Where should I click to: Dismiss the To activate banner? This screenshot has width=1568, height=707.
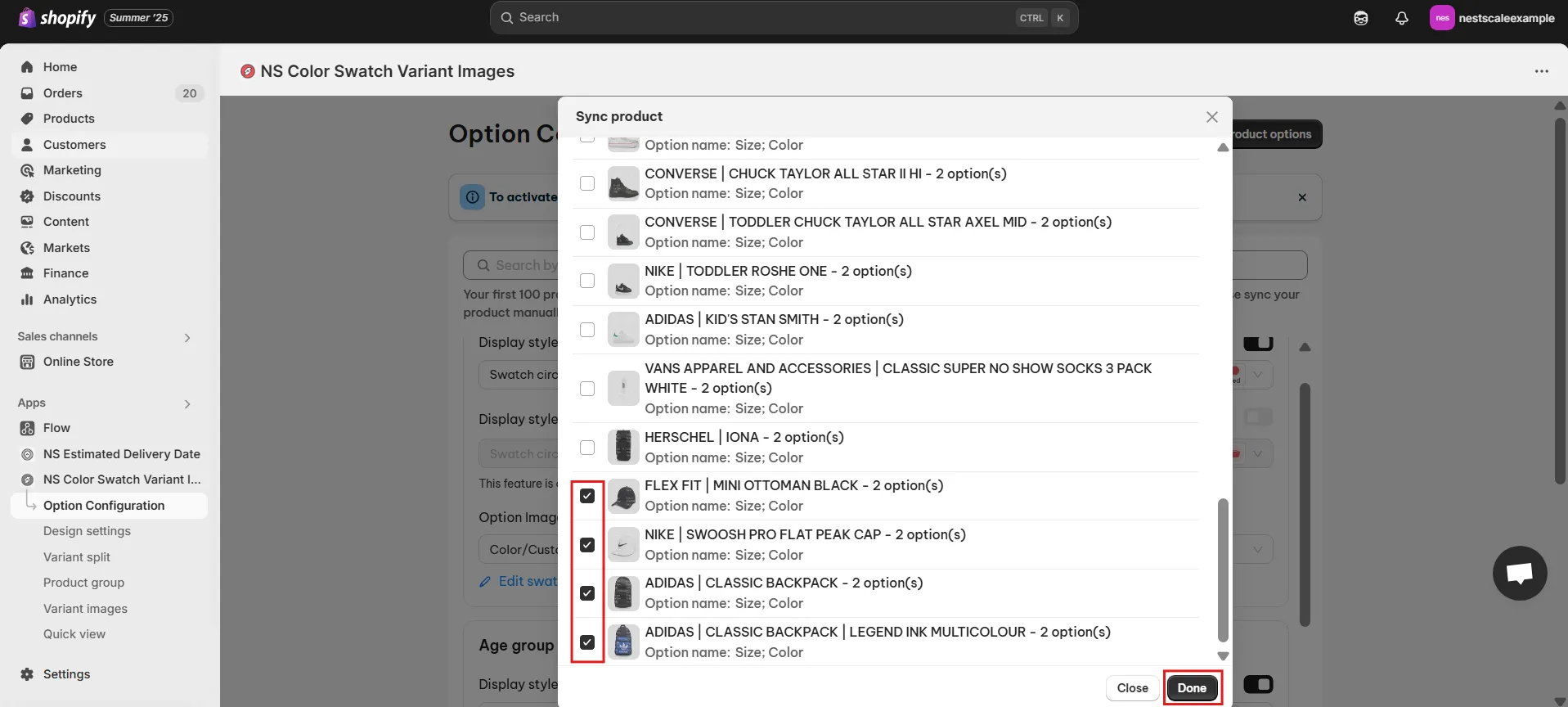tap(1302, 197)
